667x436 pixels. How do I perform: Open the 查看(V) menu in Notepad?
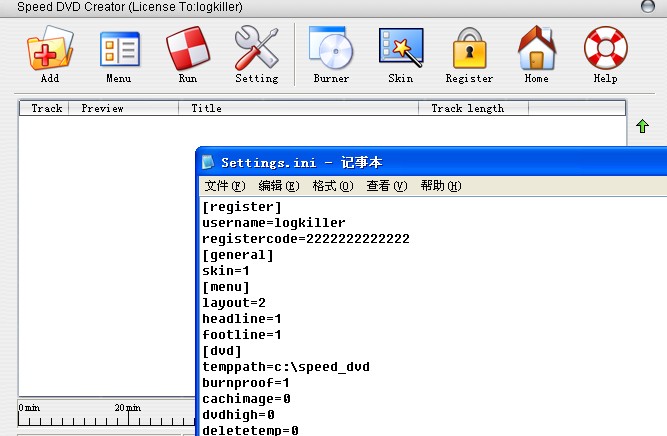[387, 186]
